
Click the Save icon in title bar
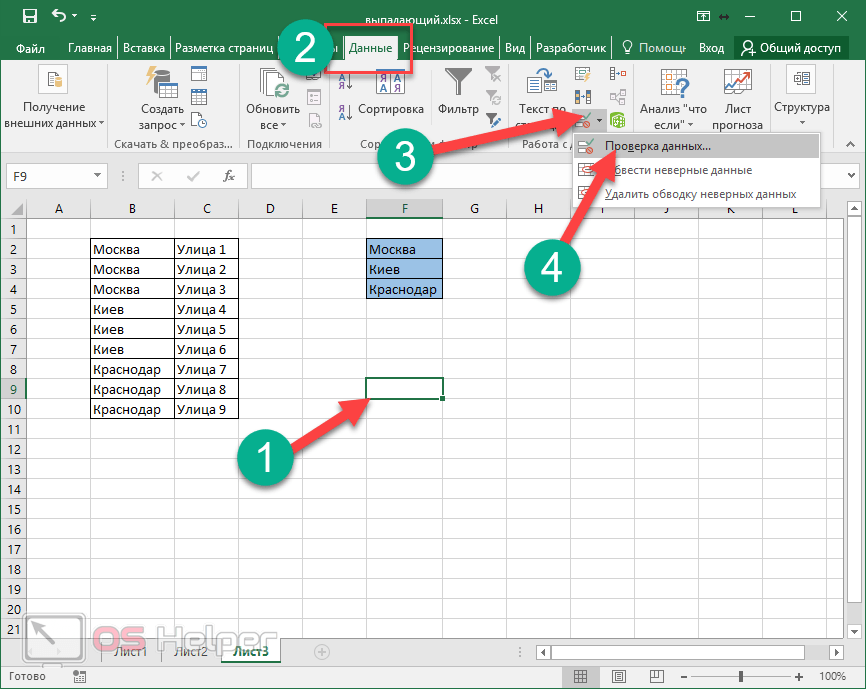[x=29, y=16]
